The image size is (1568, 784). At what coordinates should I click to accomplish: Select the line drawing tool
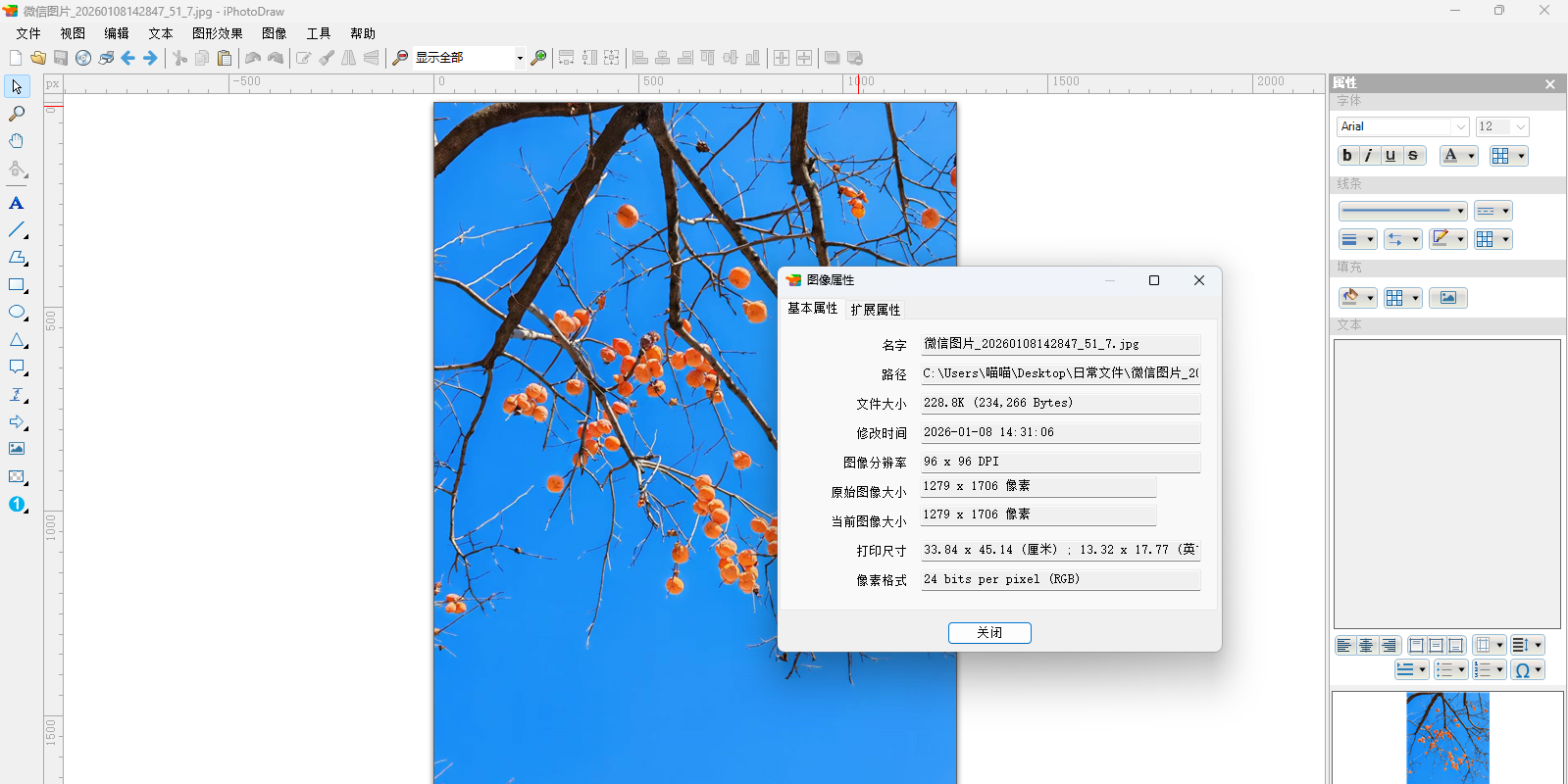point(17,230)
